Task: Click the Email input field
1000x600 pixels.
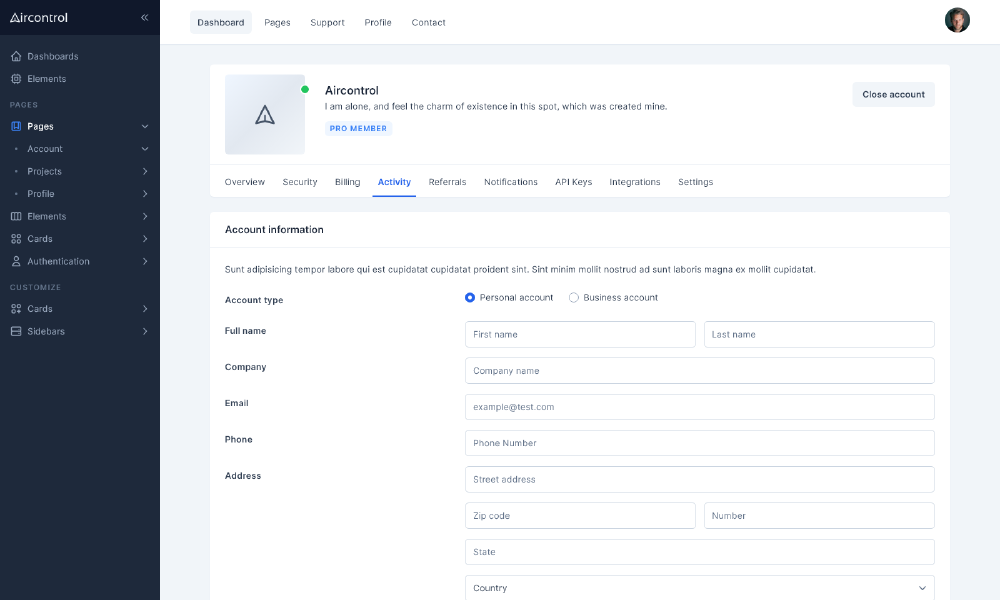Action: click(x=699, y=407)
